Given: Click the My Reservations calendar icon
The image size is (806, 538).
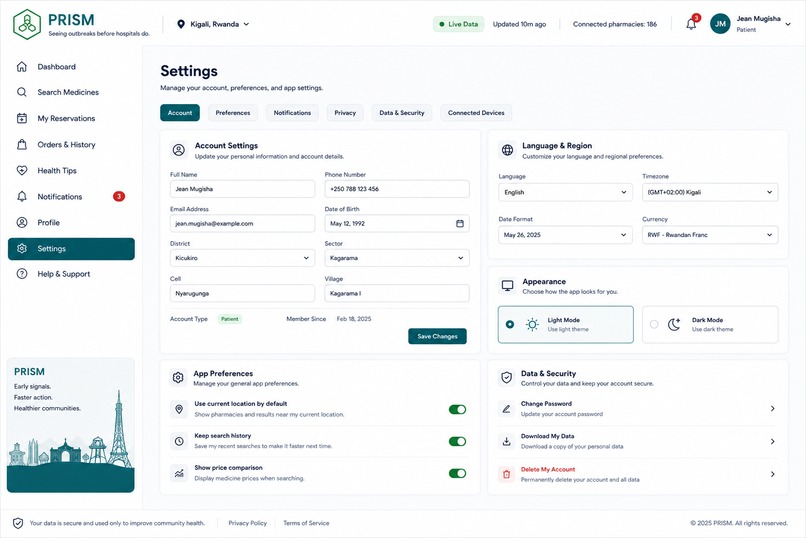Looking at the screenshot, I should [x=22, y=118].
